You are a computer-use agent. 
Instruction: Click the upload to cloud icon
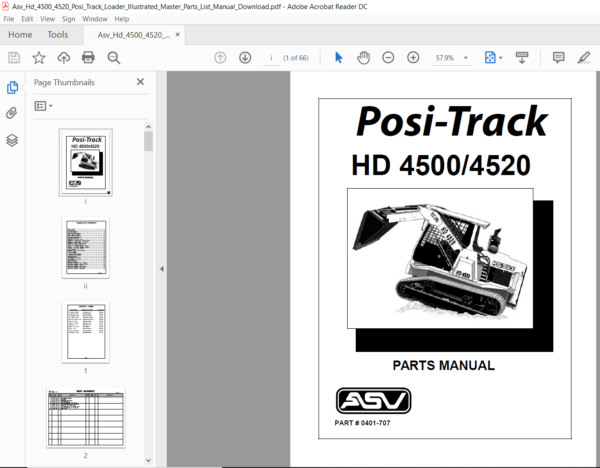(64, 58)
